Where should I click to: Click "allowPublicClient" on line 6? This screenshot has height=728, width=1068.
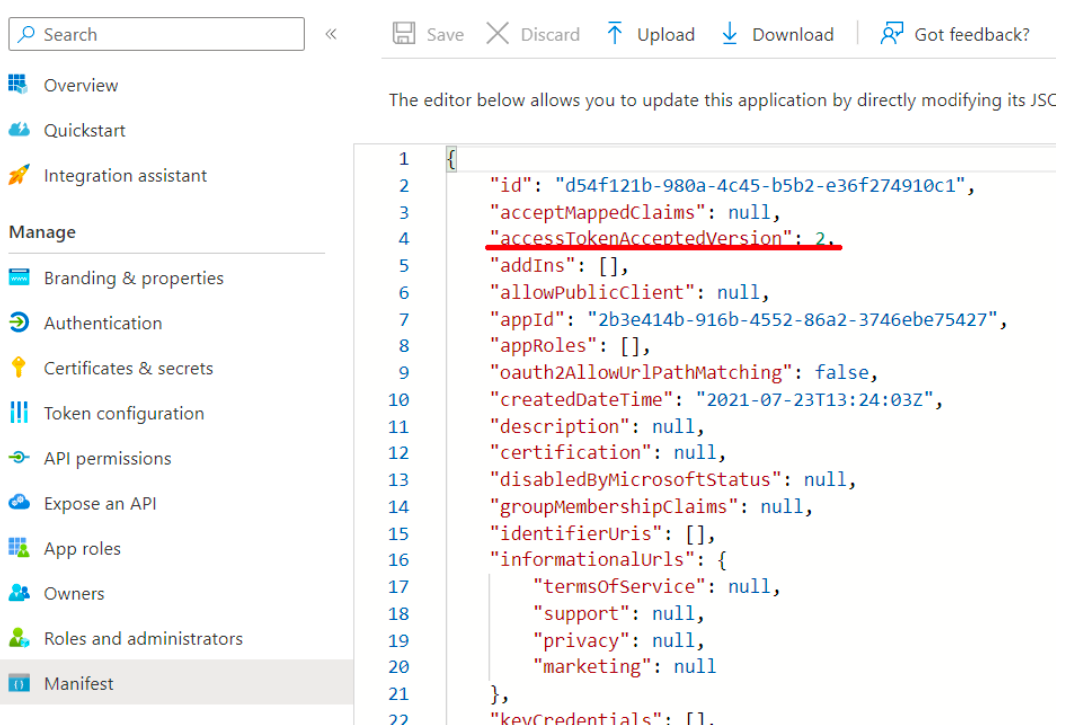(x=592, y=292)
